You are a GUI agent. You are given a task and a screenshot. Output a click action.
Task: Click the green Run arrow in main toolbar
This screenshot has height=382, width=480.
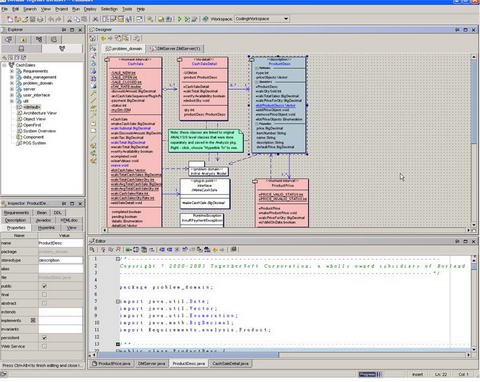(179, 19)
